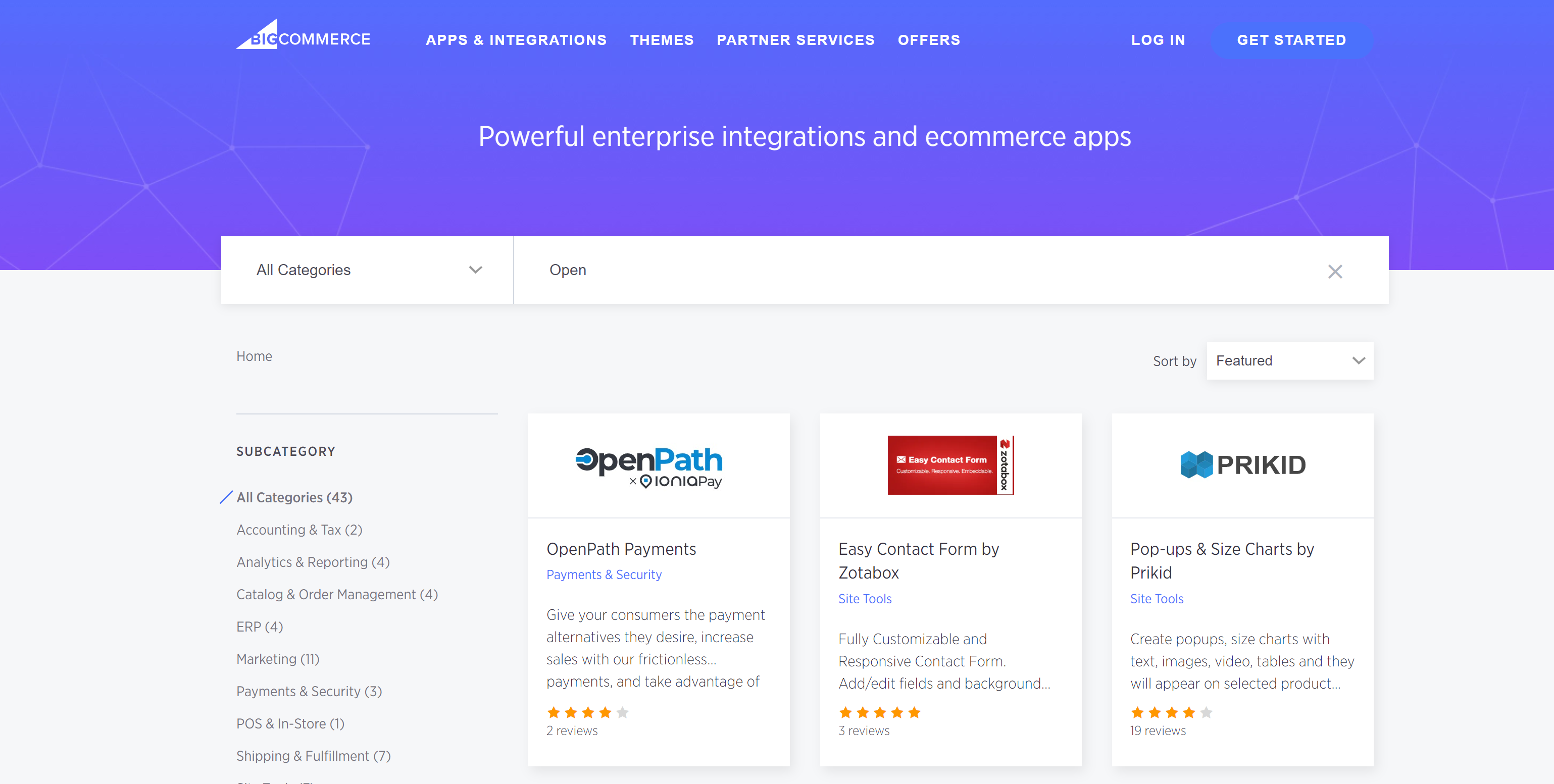Open the OpenPath logo thumbnail
This screenshot has height=784, width=1554.
pos(648,466)
